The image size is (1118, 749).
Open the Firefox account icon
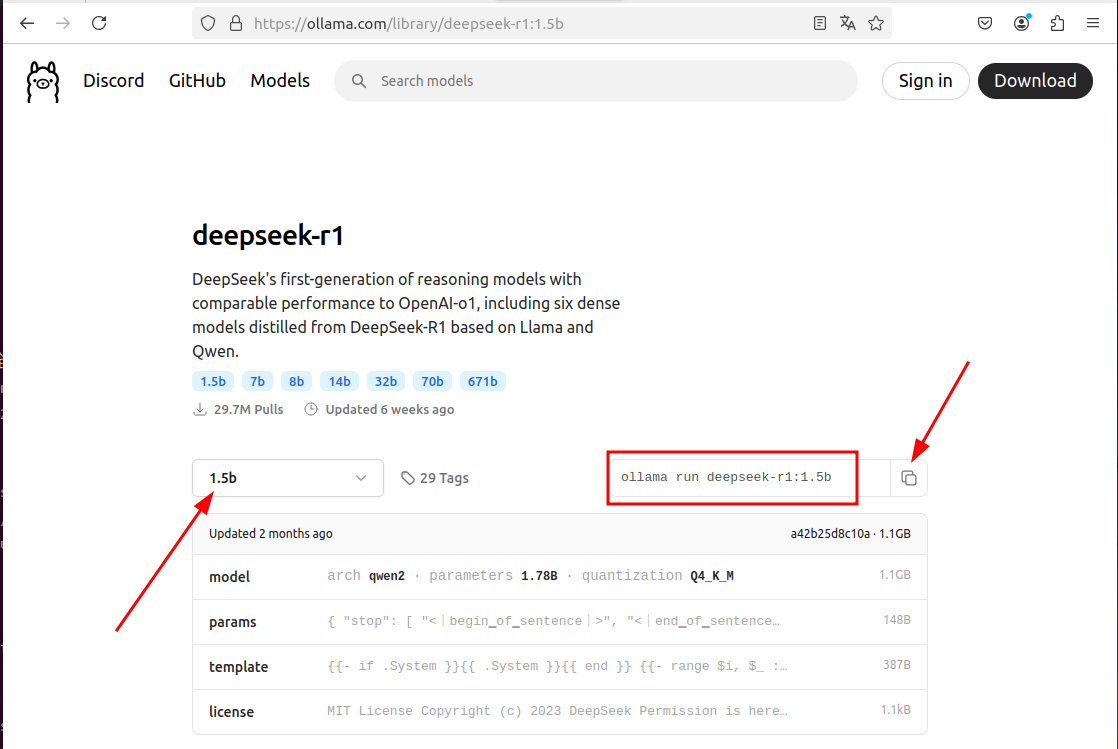tap(1022, 24)
